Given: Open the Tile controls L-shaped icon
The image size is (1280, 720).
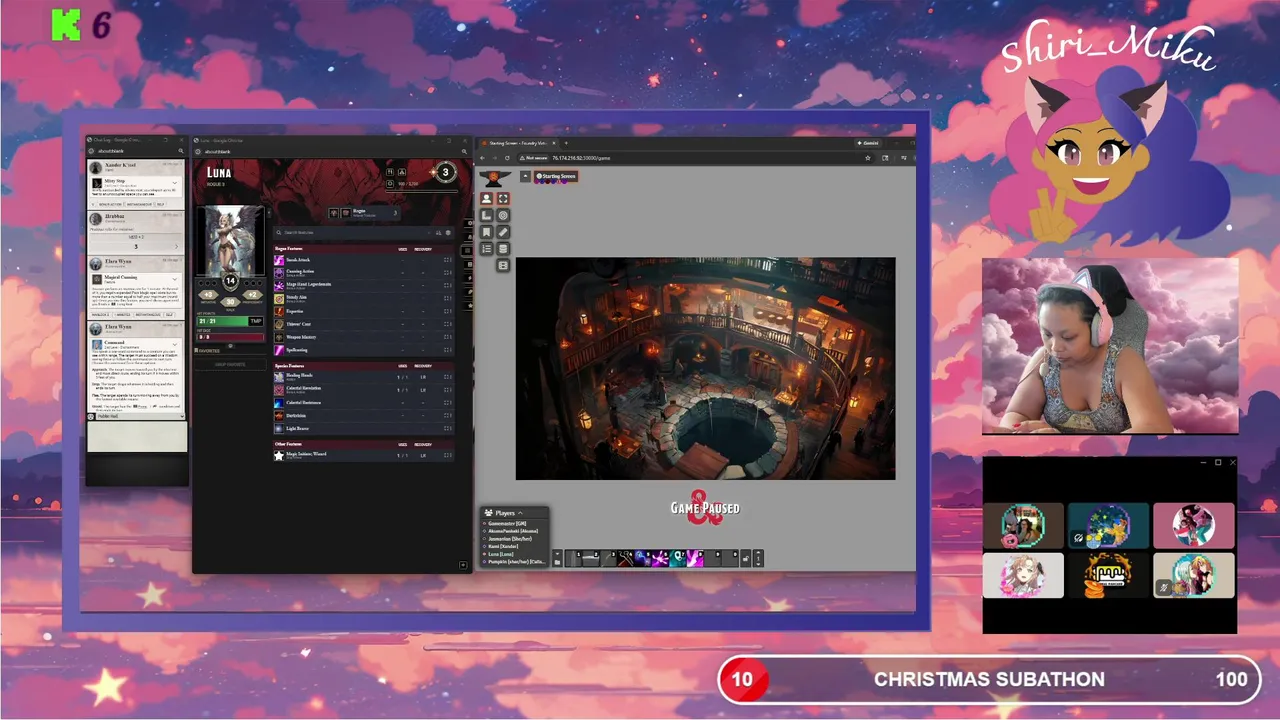Looking at the screenshot, I should click(486, 215).
